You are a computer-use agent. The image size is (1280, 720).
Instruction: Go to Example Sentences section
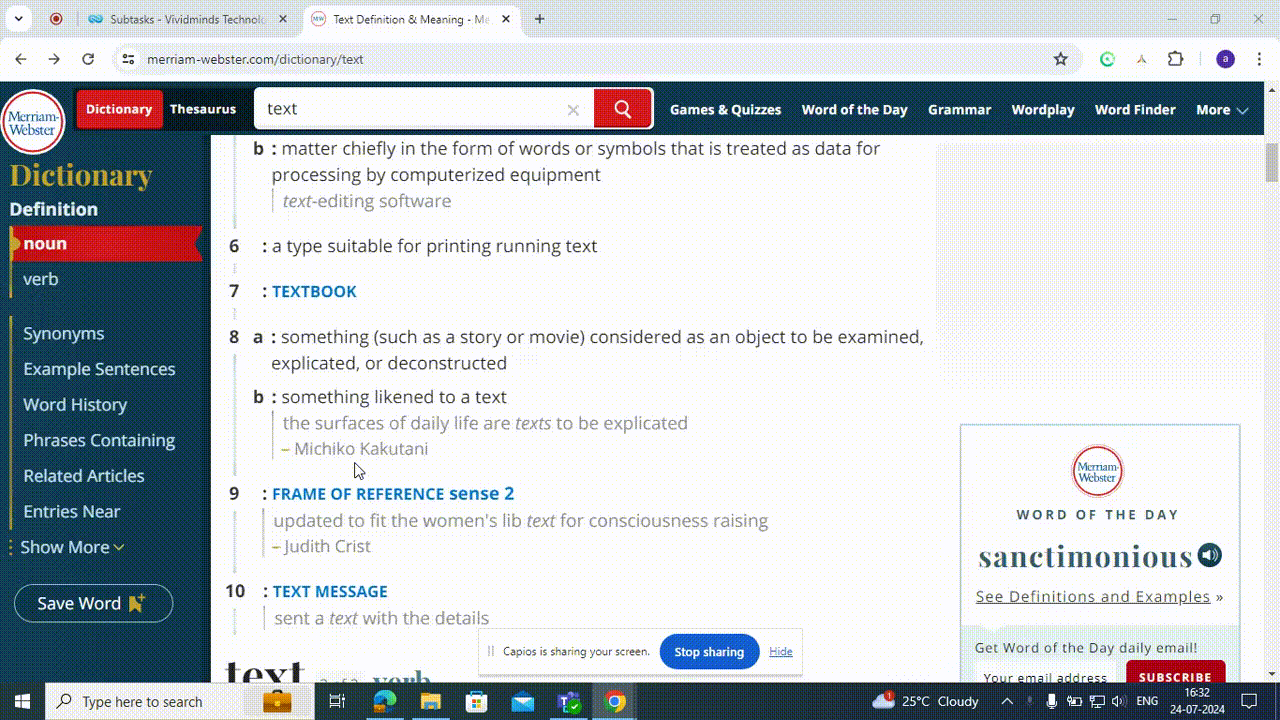point(99,369)
